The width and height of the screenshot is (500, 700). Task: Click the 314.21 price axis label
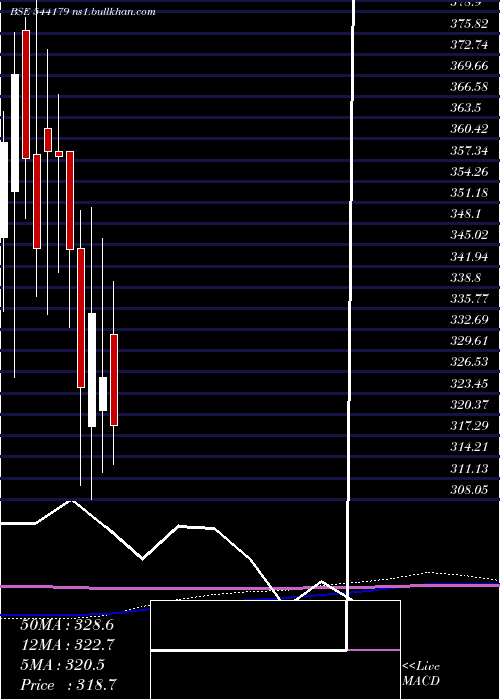click(x=469, y=447)
